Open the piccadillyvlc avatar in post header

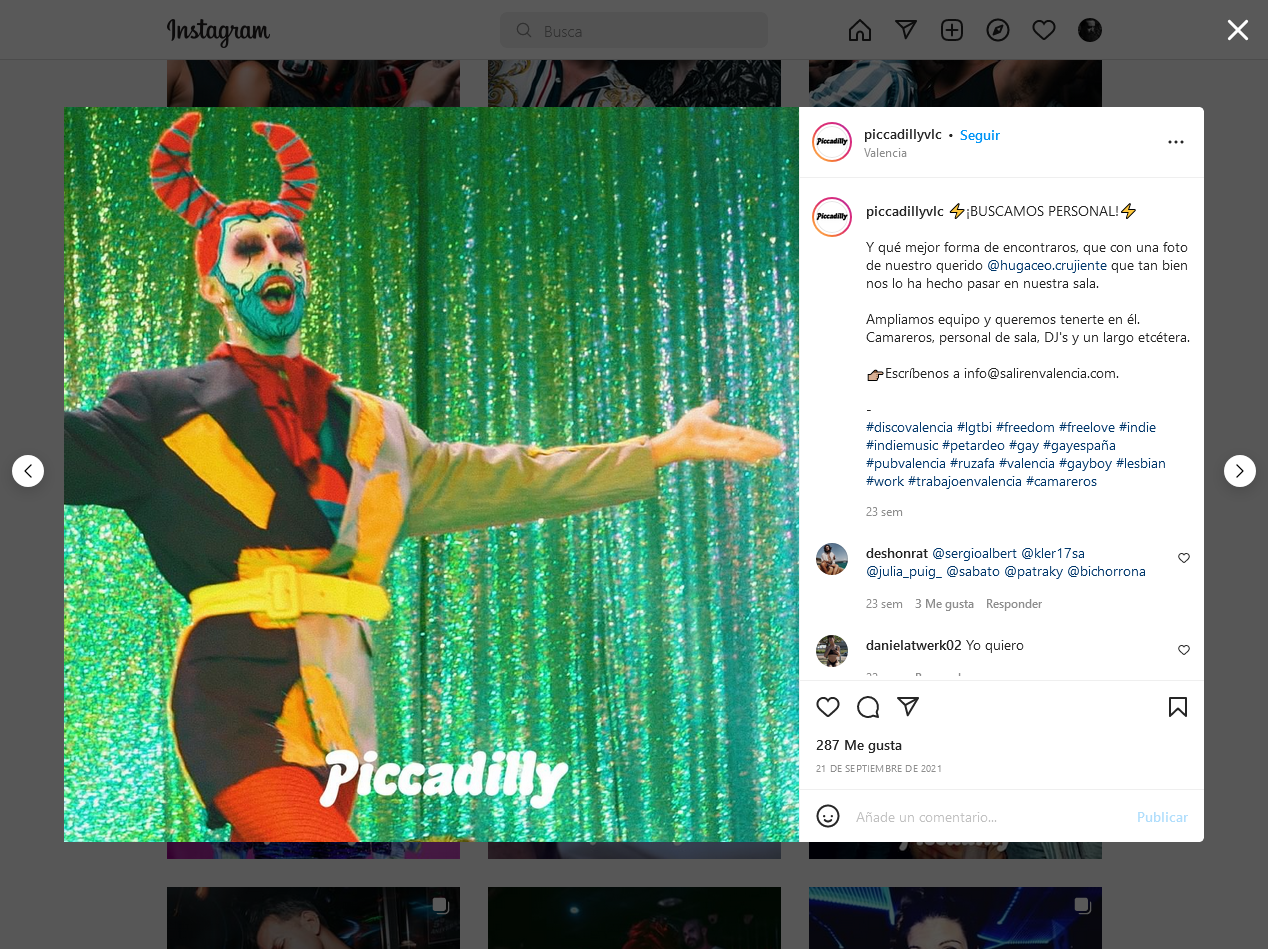[832, 142]
